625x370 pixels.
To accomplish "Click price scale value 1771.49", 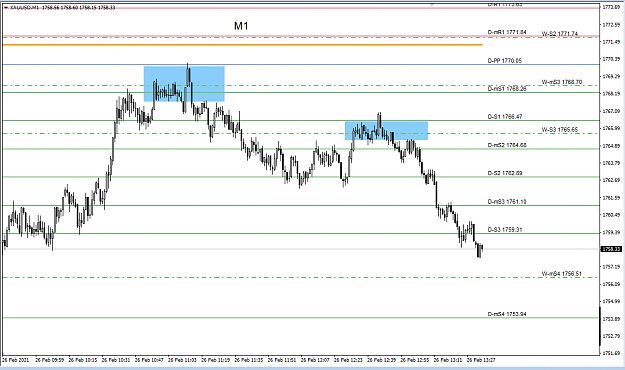I will click(611, 42).
